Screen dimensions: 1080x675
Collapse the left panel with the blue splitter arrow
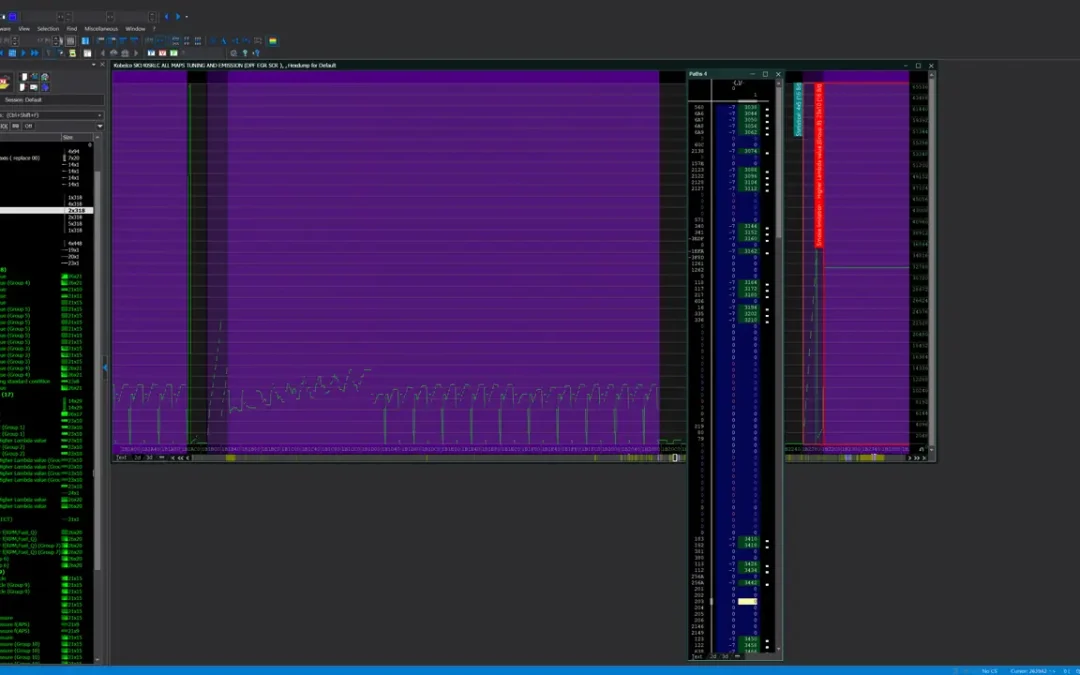(x=105, y=368)
